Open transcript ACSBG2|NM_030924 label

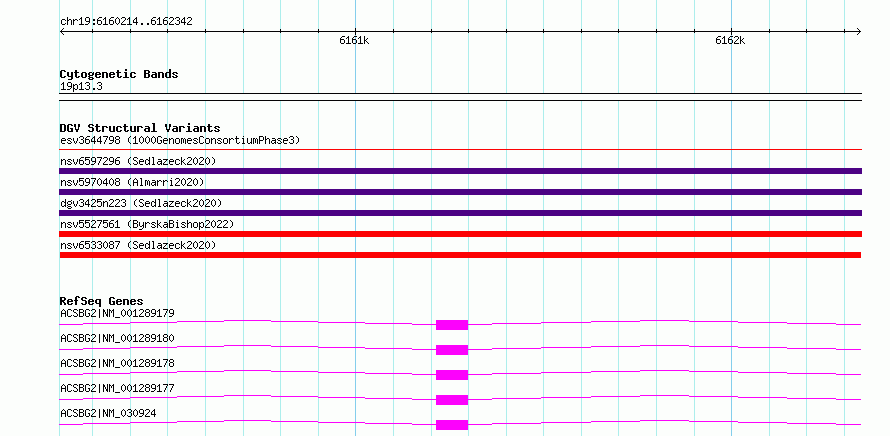click(x=108, y=413)
